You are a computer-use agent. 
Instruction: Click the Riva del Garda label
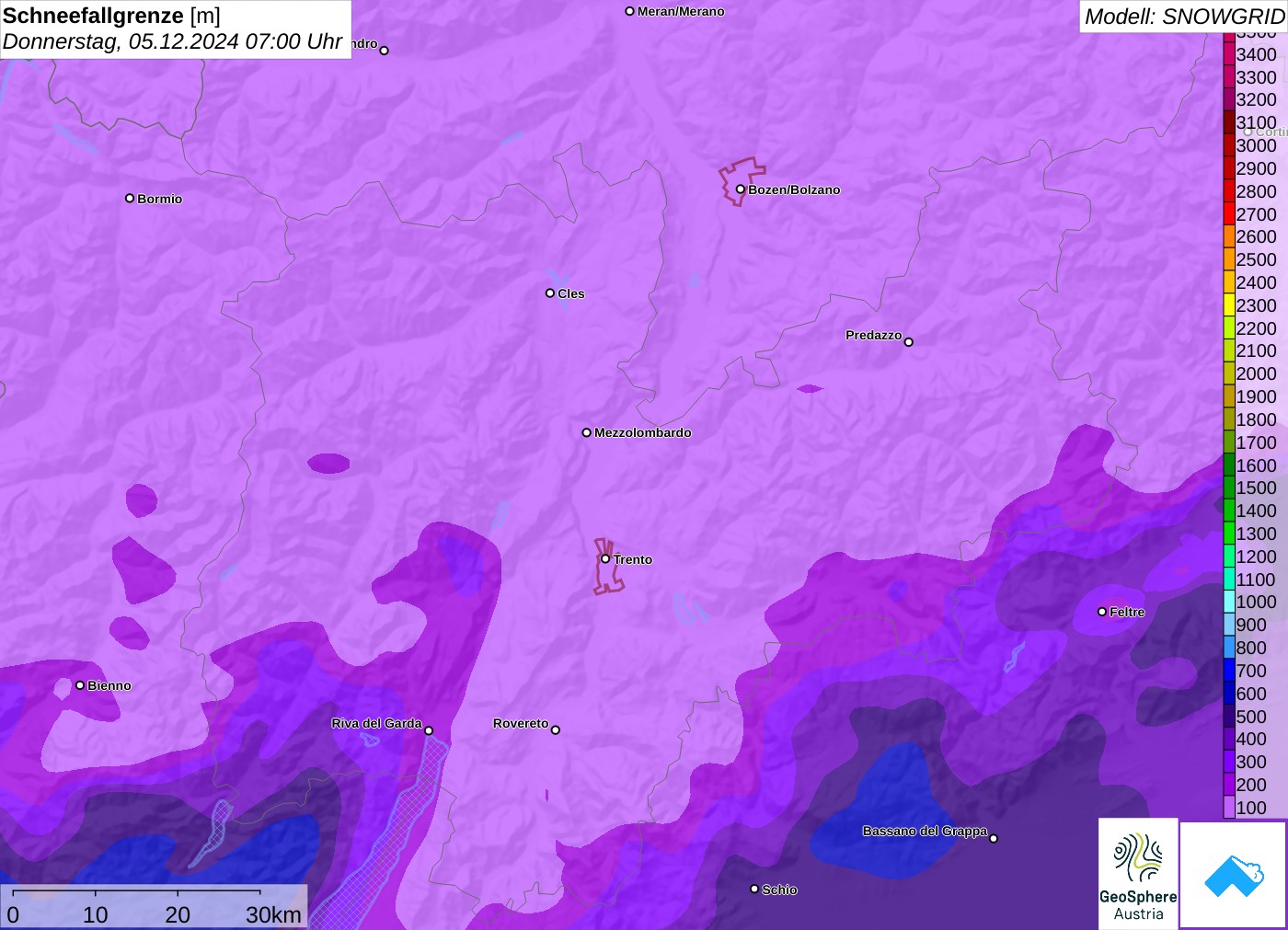coord(376,723)
